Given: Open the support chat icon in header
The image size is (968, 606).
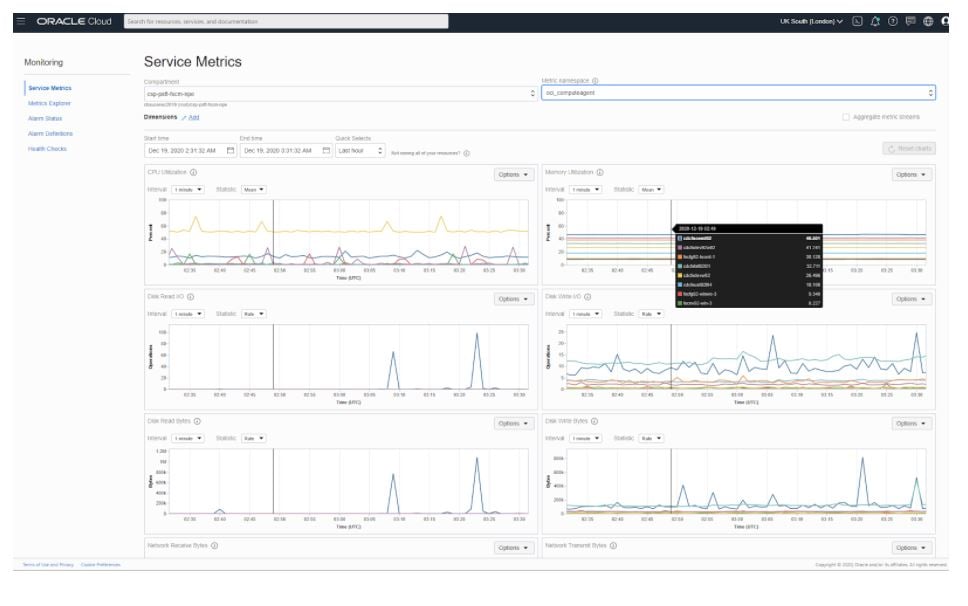Looking at the screenshot, I should 911,21.
